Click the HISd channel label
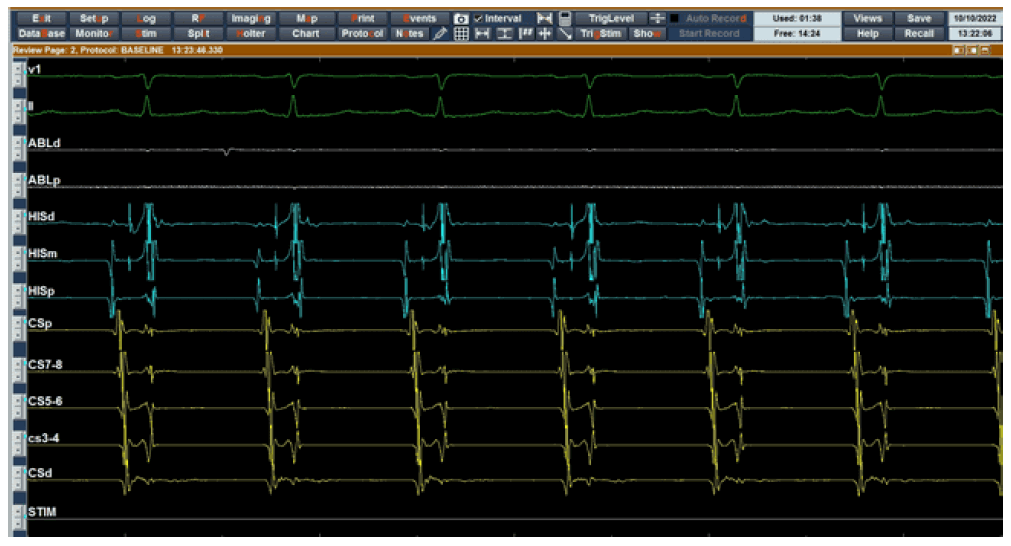The height and width of the screenshot is (546, 1011). [41, 217]
